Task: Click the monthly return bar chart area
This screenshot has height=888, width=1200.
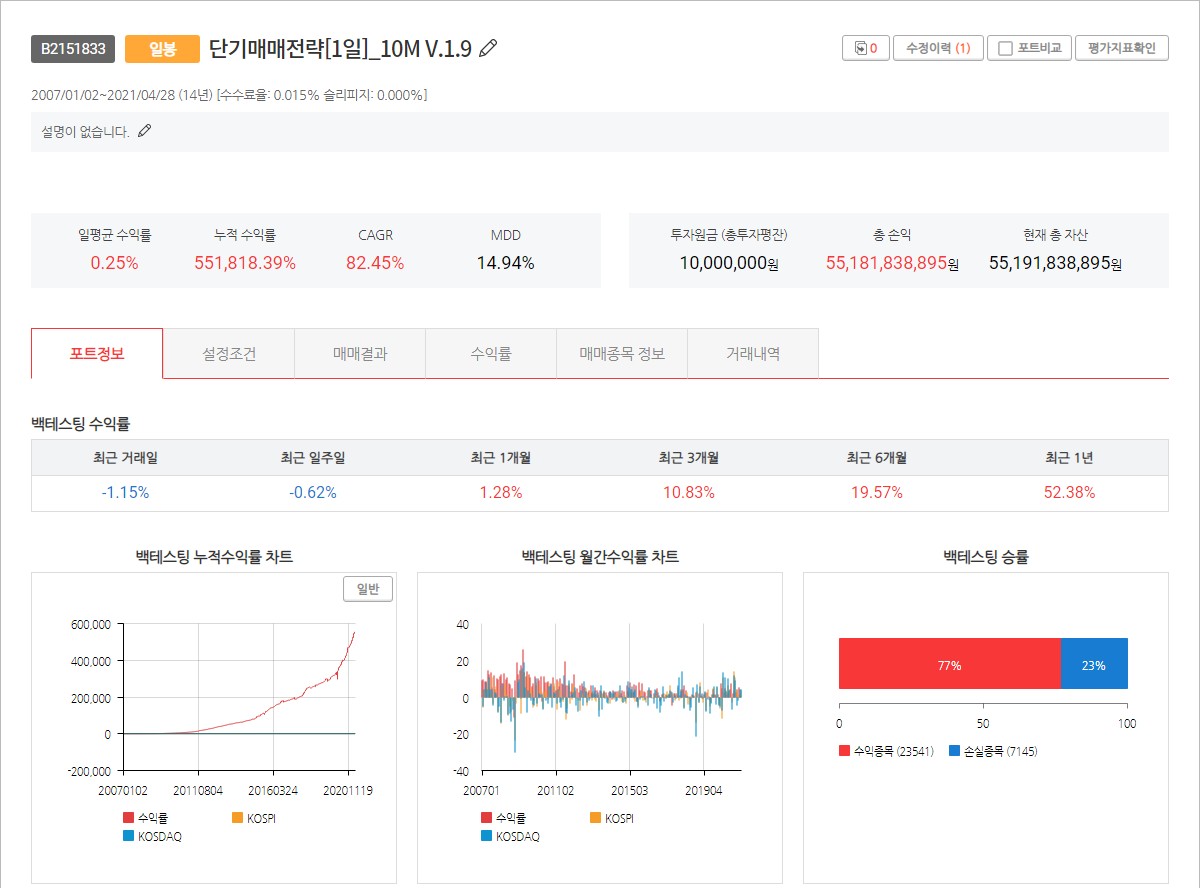Action: coord(611,697)
